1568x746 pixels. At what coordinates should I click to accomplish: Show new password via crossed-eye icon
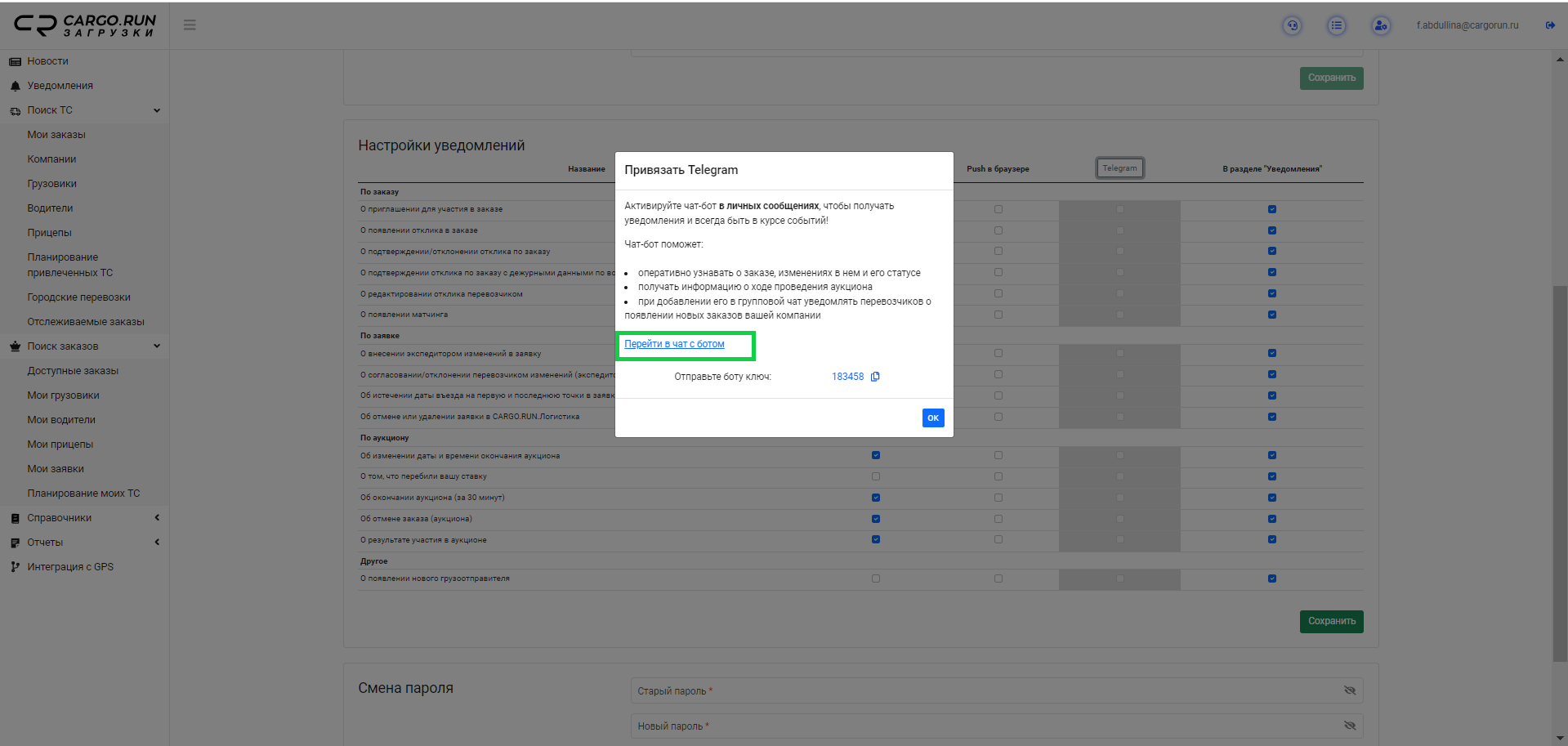click(x=1350, y=726)
